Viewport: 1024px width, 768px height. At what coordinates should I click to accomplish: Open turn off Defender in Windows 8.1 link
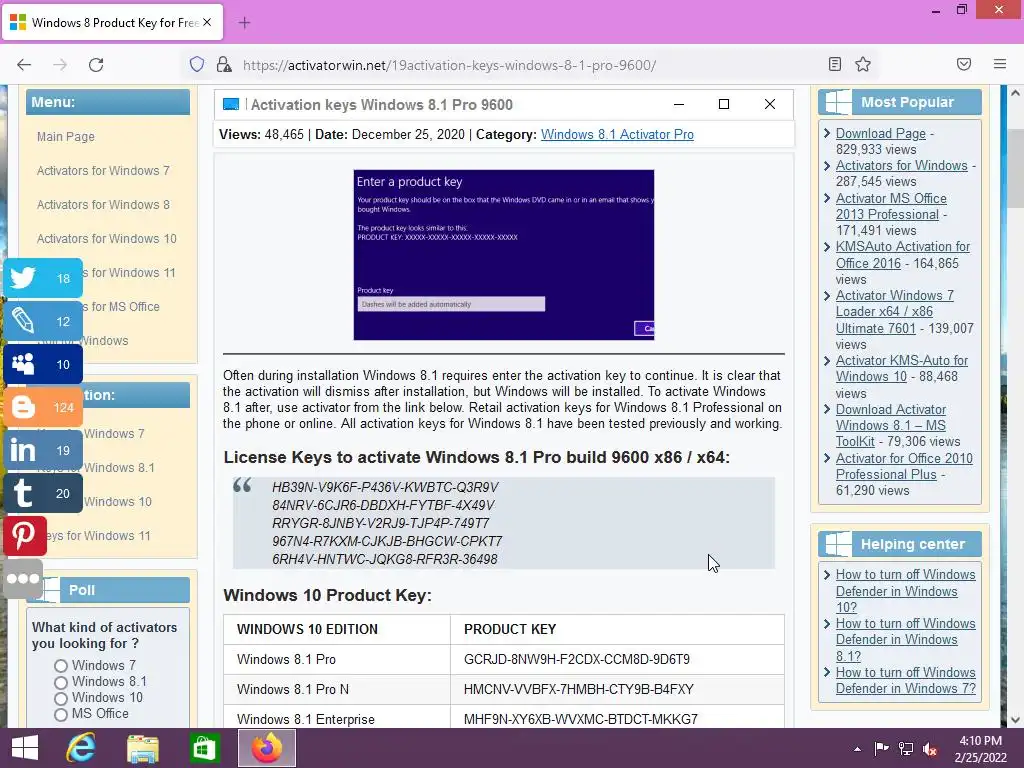pyautogui.click(x=905, y=640)
